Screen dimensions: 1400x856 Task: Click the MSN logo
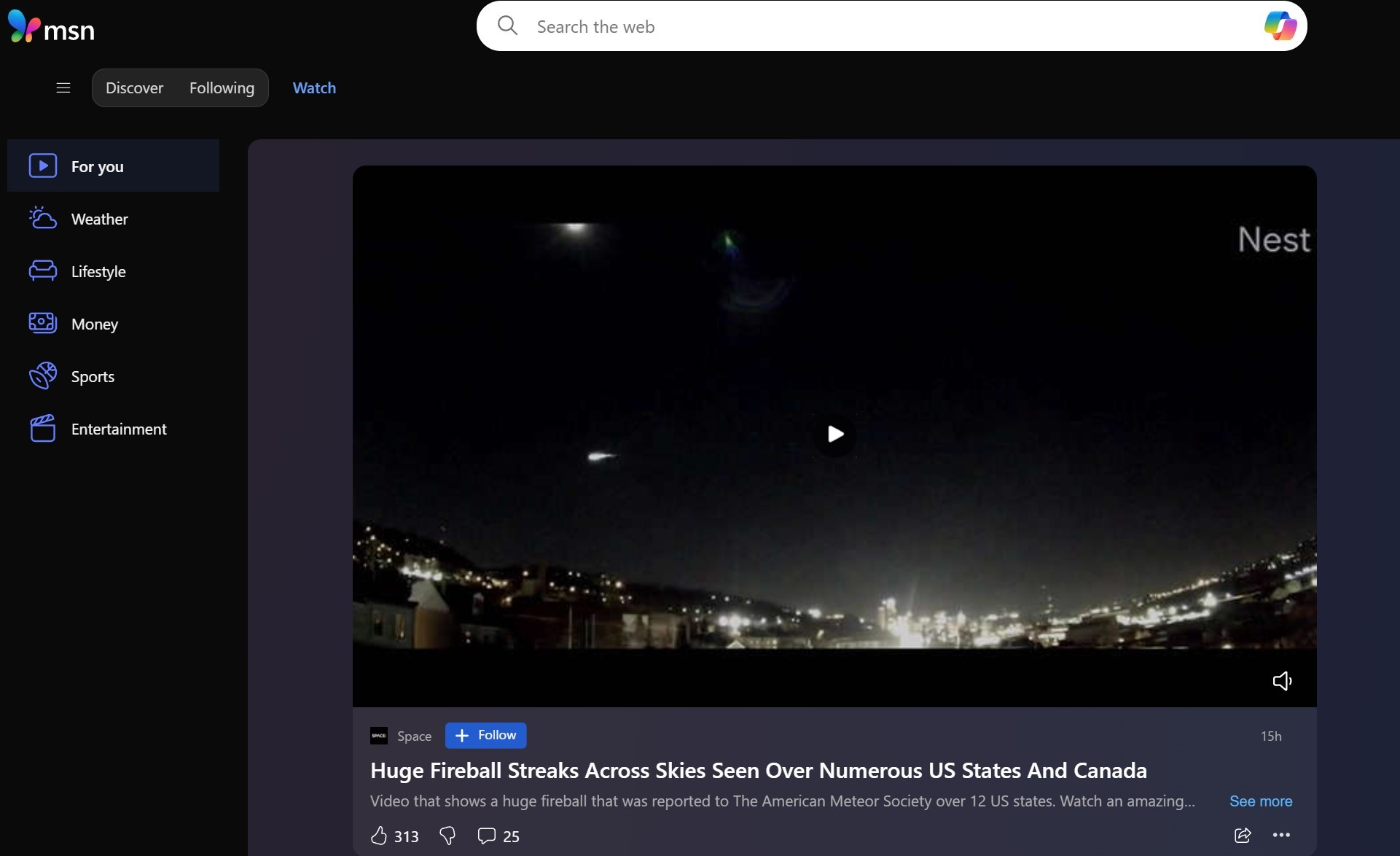(x=51, y=28)
